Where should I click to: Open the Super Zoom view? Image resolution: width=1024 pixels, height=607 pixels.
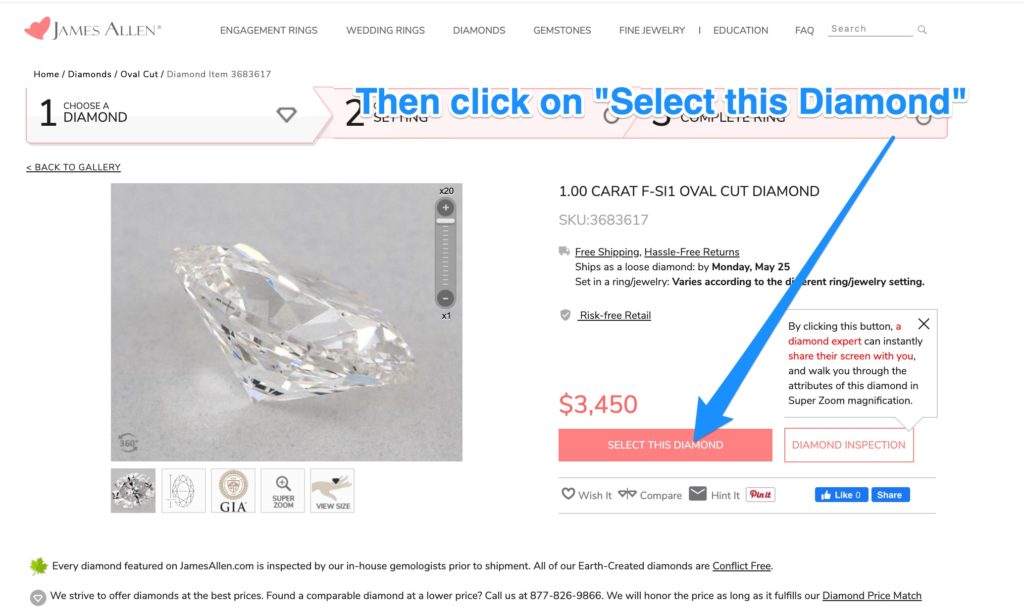pyautogui.click(x=283, y=490)
